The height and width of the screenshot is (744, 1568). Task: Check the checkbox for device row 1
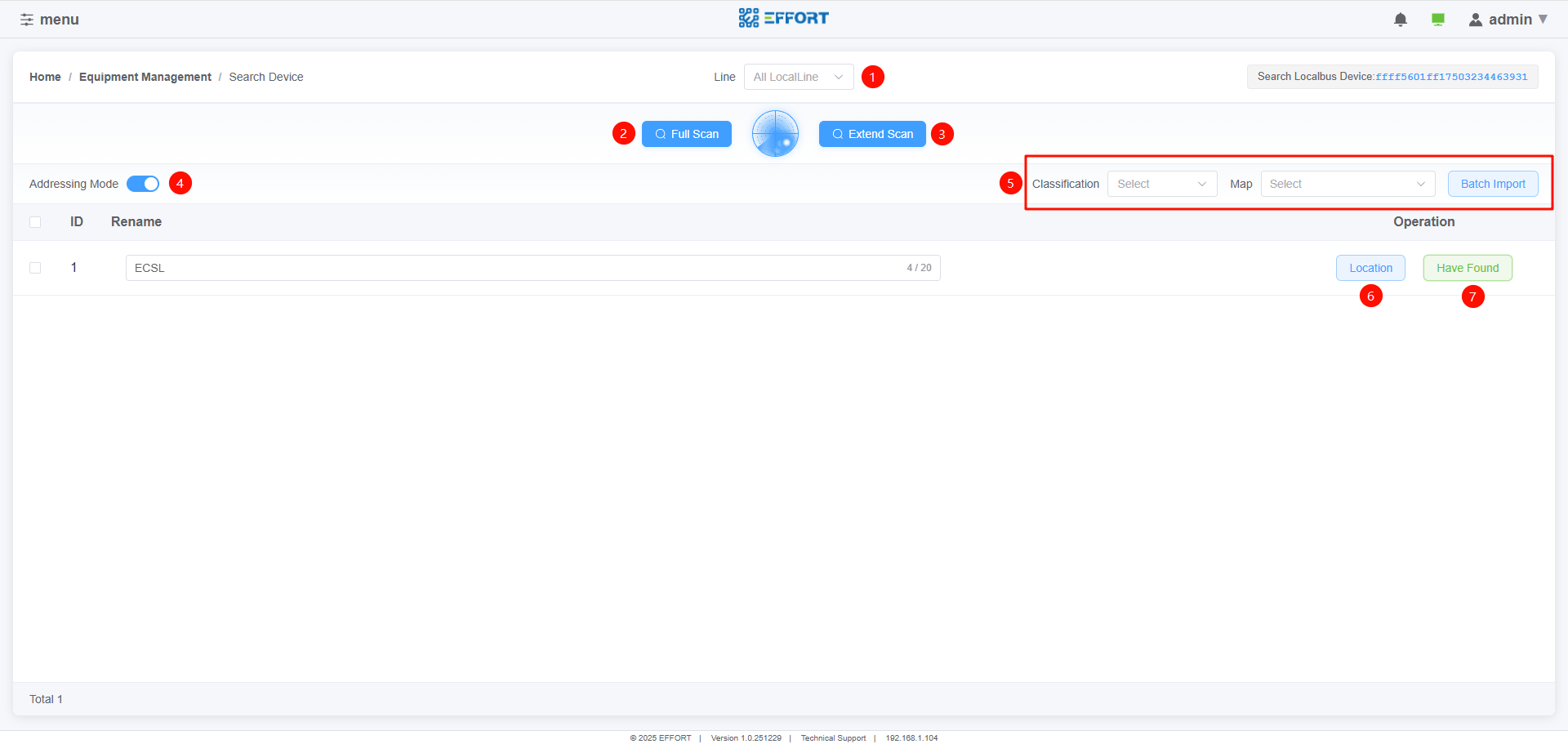(x=35, y=268)
